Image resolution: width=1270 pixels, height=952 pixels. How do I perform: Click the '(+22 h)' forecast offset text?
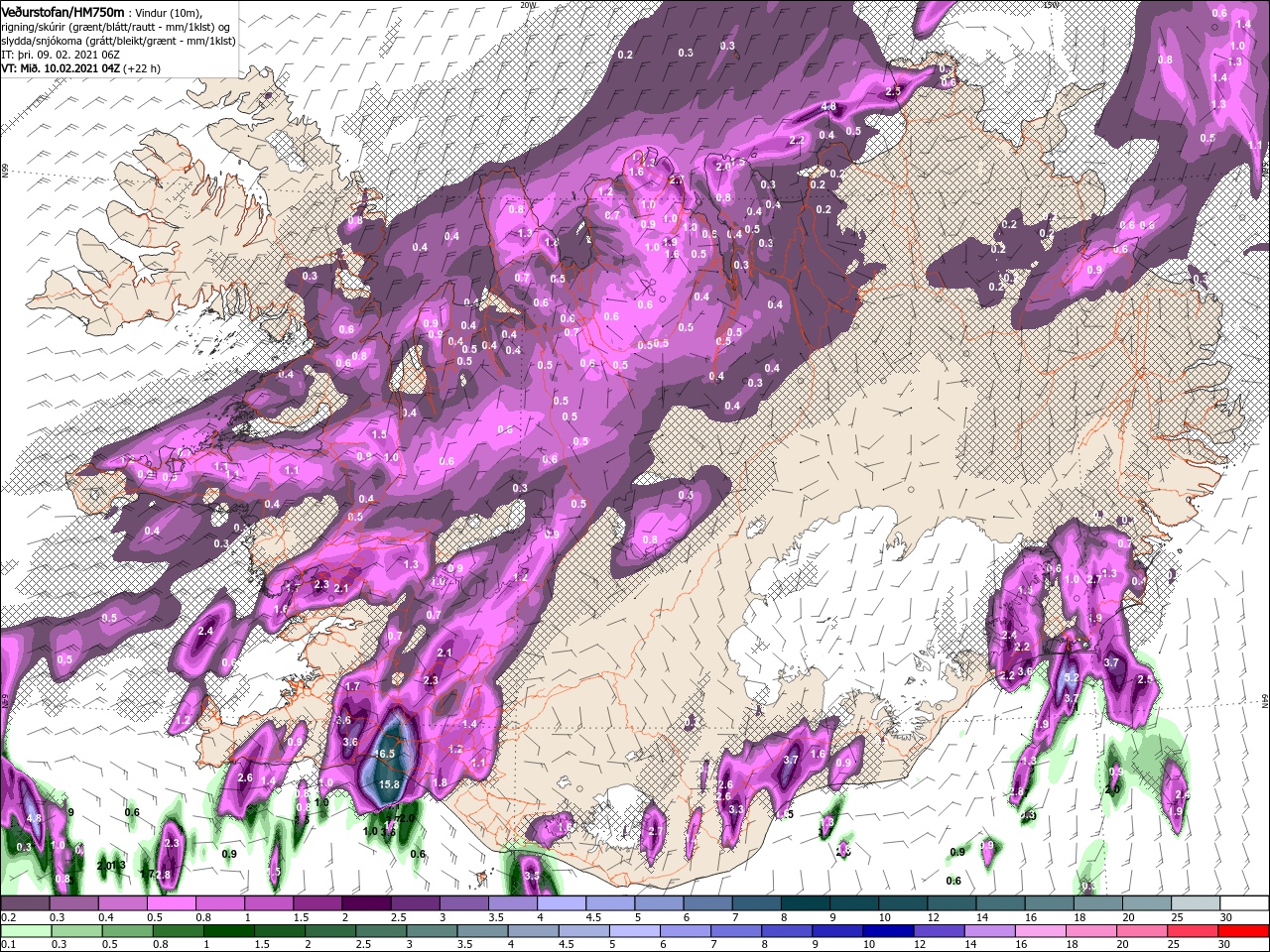tap(142, 69)
